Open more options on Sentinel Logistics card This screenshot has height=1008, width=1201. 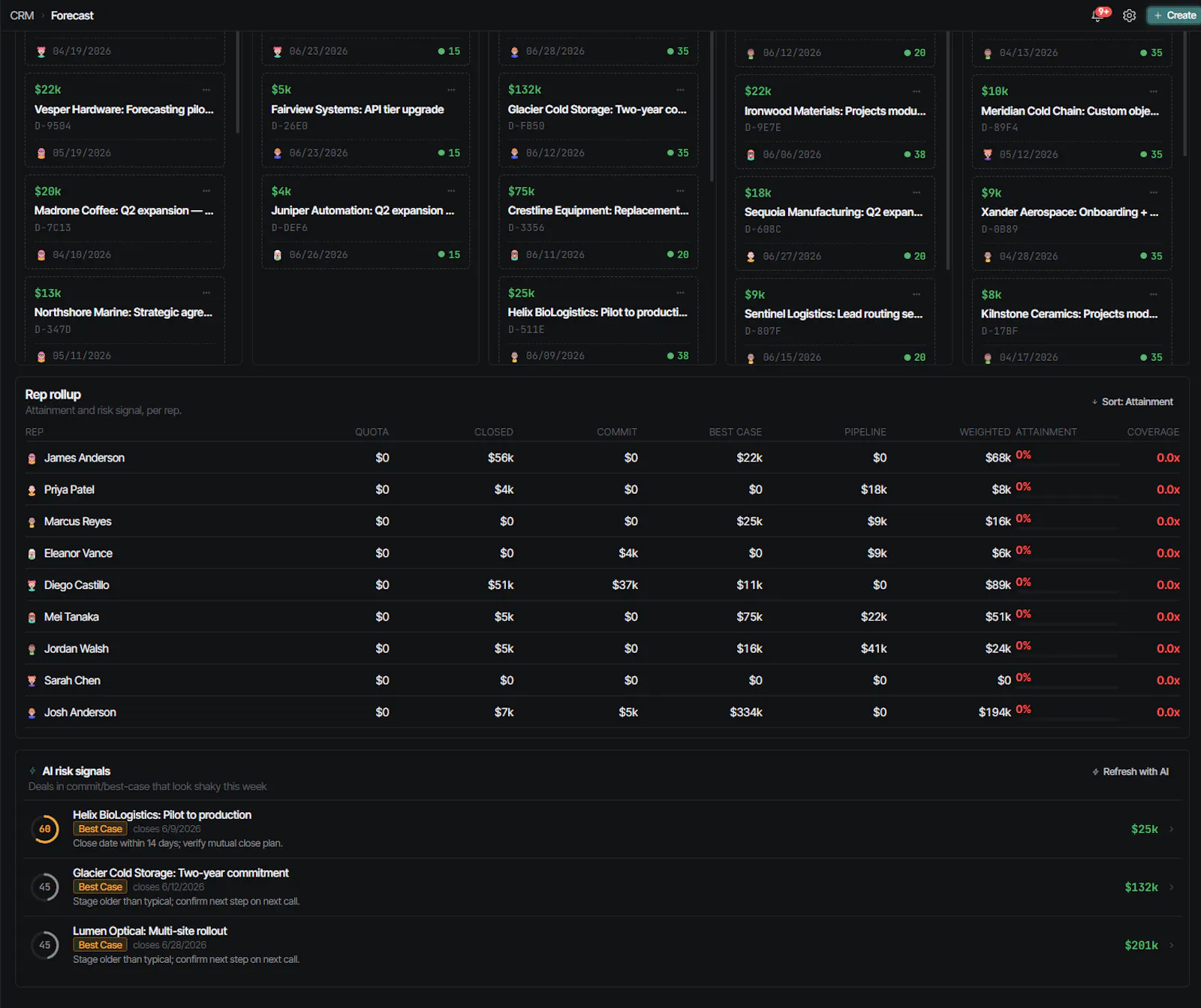coord(917,295)
